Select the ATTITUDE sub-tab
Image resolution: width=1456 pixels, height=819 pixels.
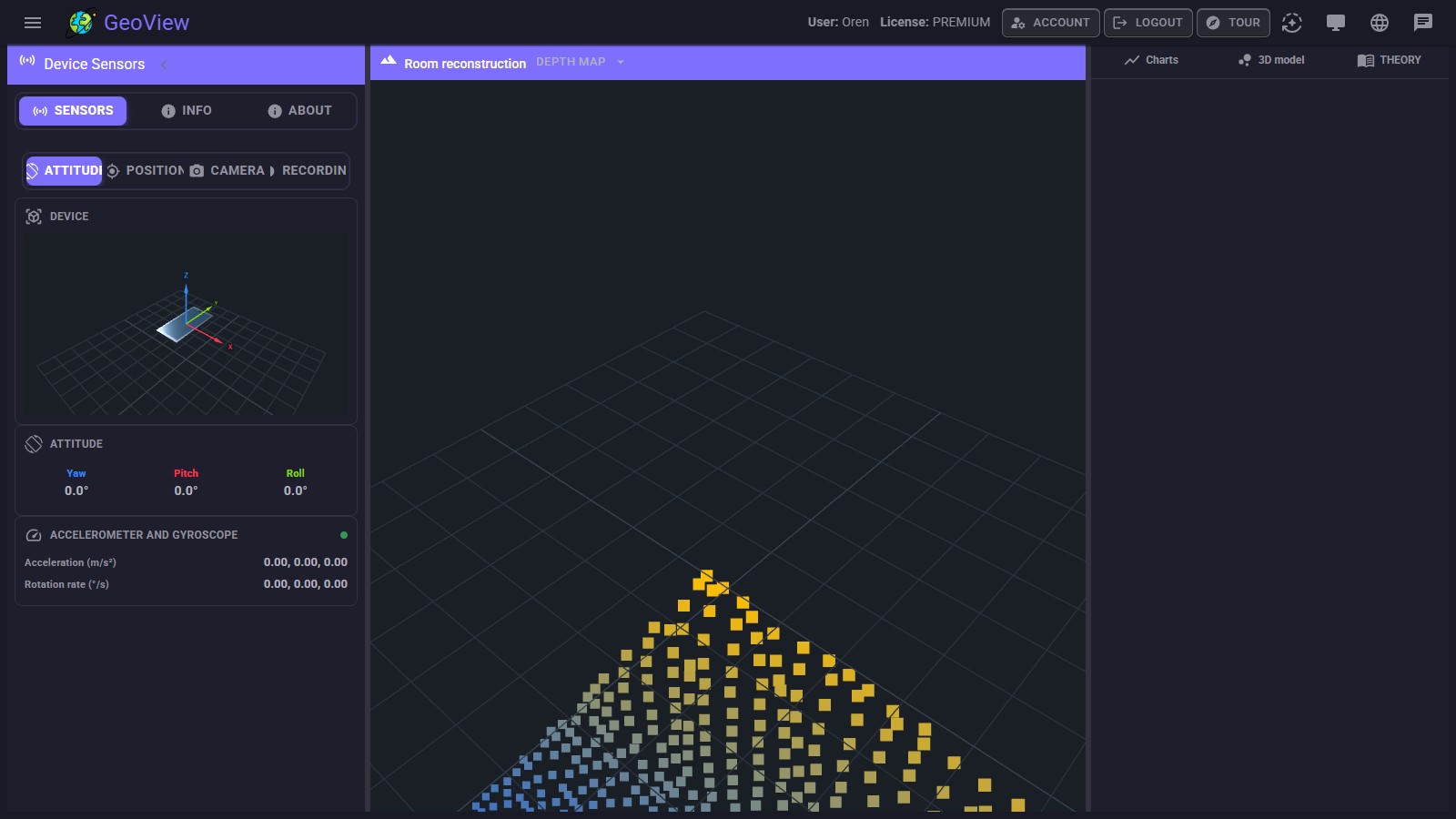[x=64, y=171]
